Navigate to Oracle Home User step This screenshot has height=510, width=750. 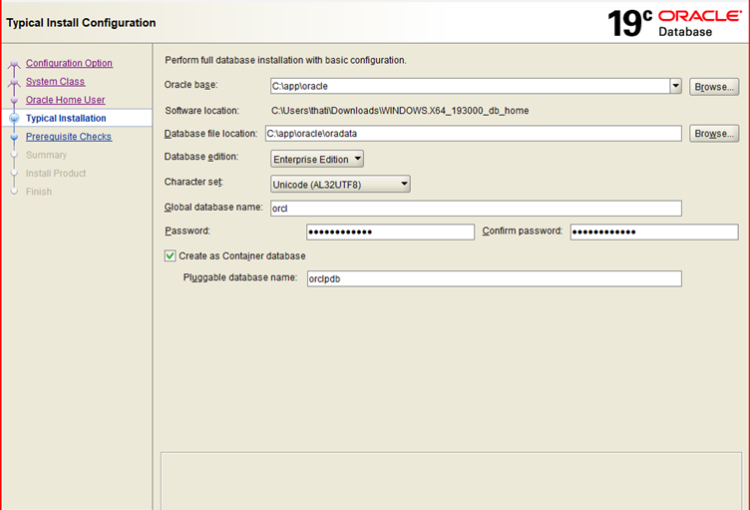tap(65, 100)
